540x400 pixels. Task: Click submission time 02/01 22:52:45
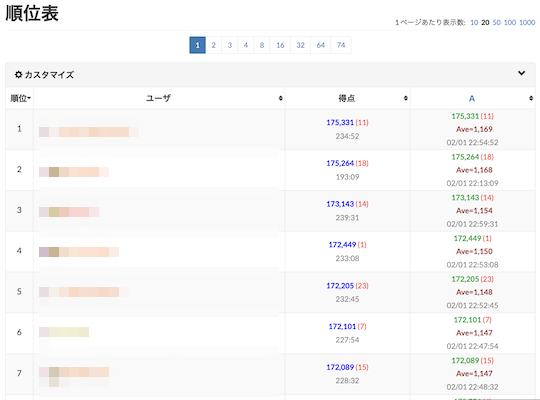coord(472,305)
